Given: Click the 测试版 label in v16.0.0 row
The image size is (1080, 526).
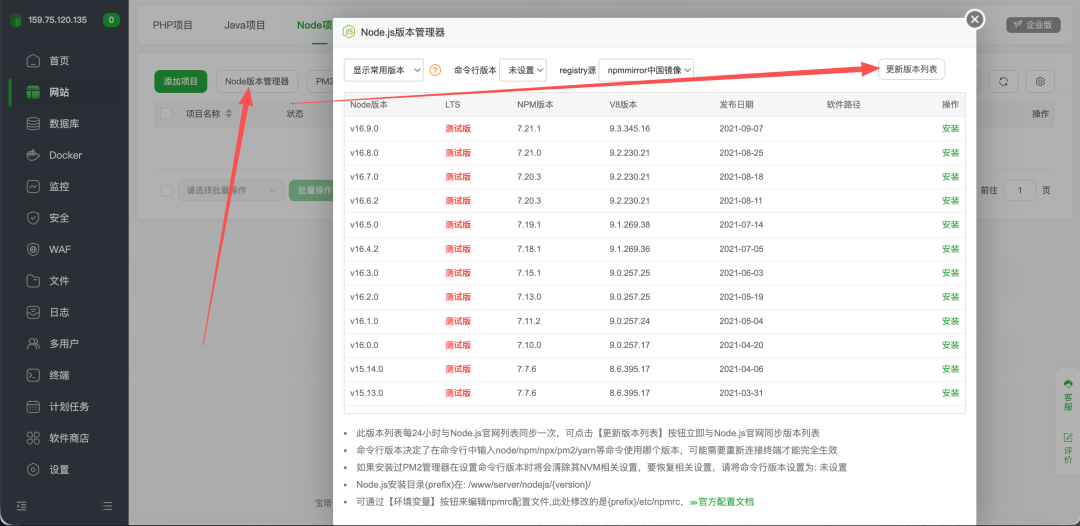Looking at the screenshot, I should (458, 345).
